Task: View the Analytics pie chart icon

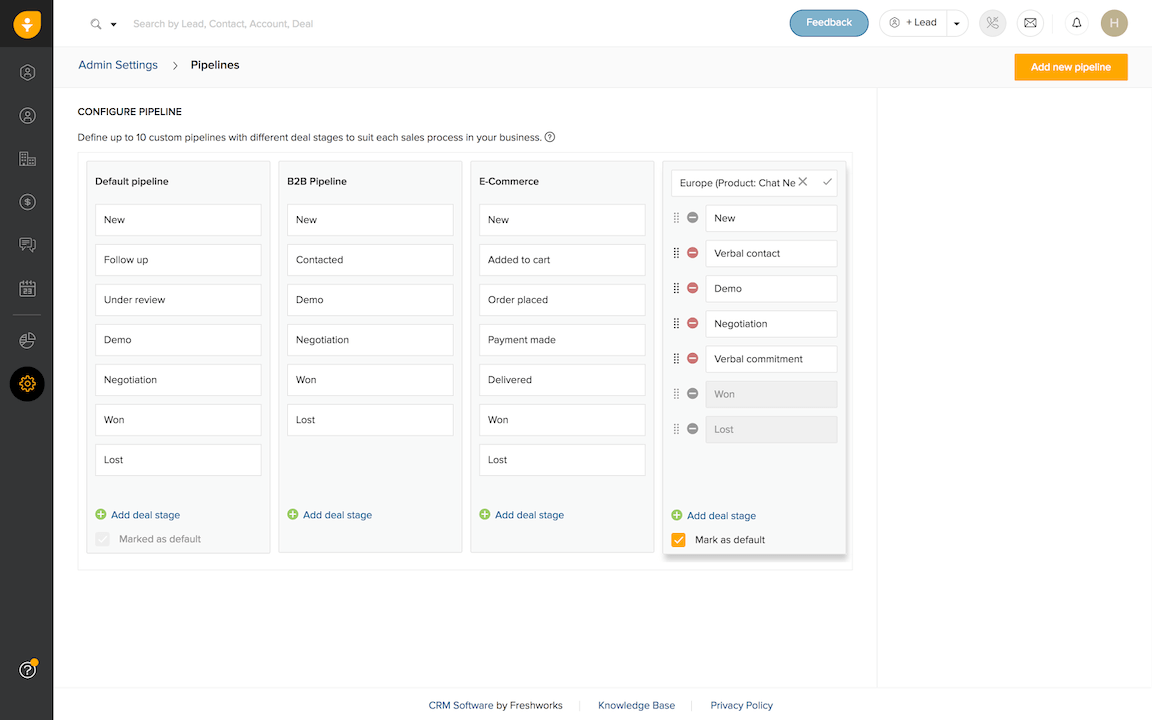Action: (27, 338)
